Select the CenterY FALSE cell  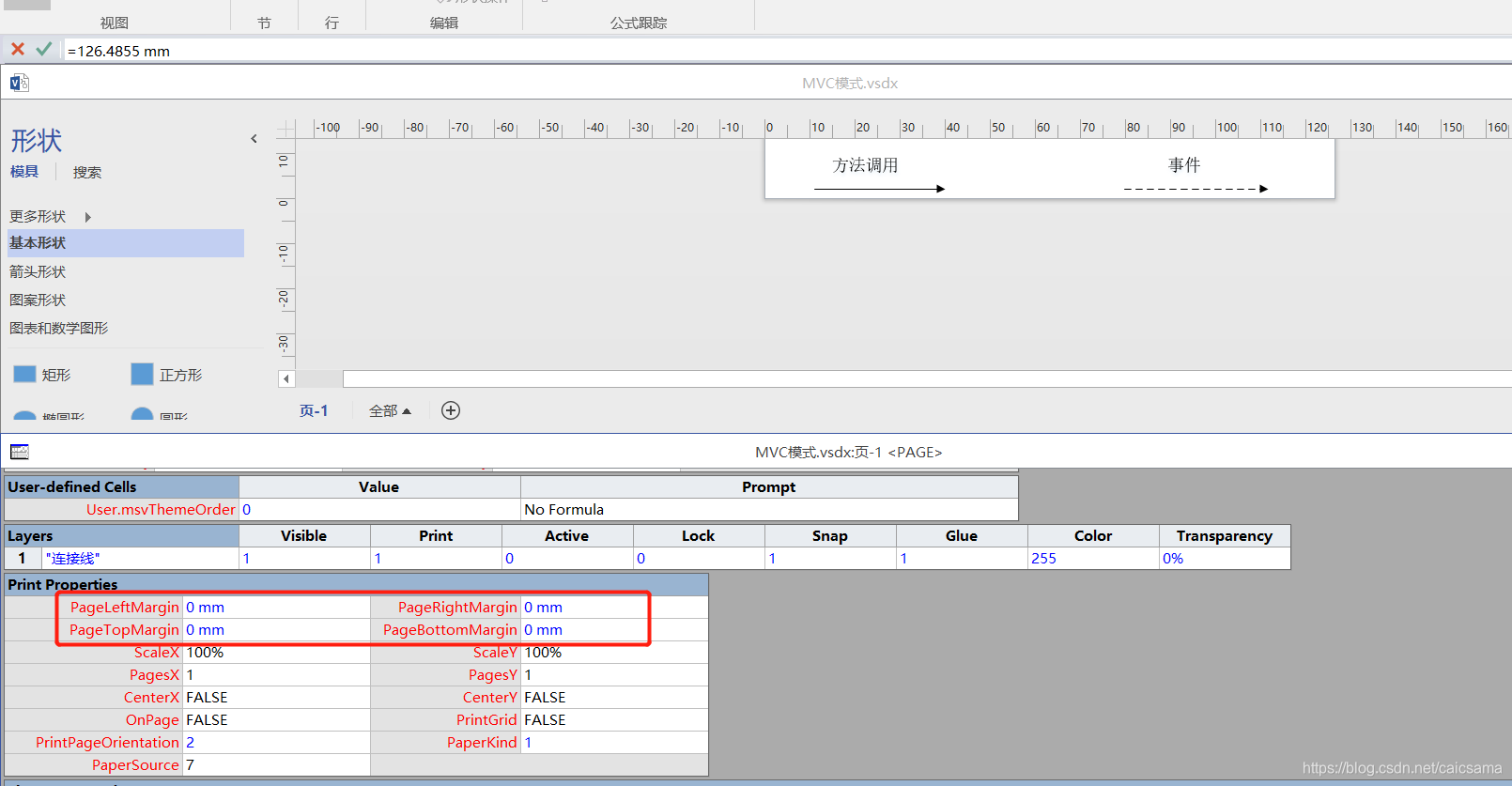point(614,697)
